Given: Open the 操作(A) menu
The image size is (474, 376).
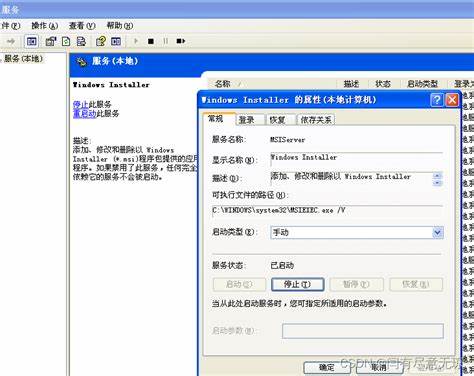Looking at the screenshot, I should (x=45, y=26).
